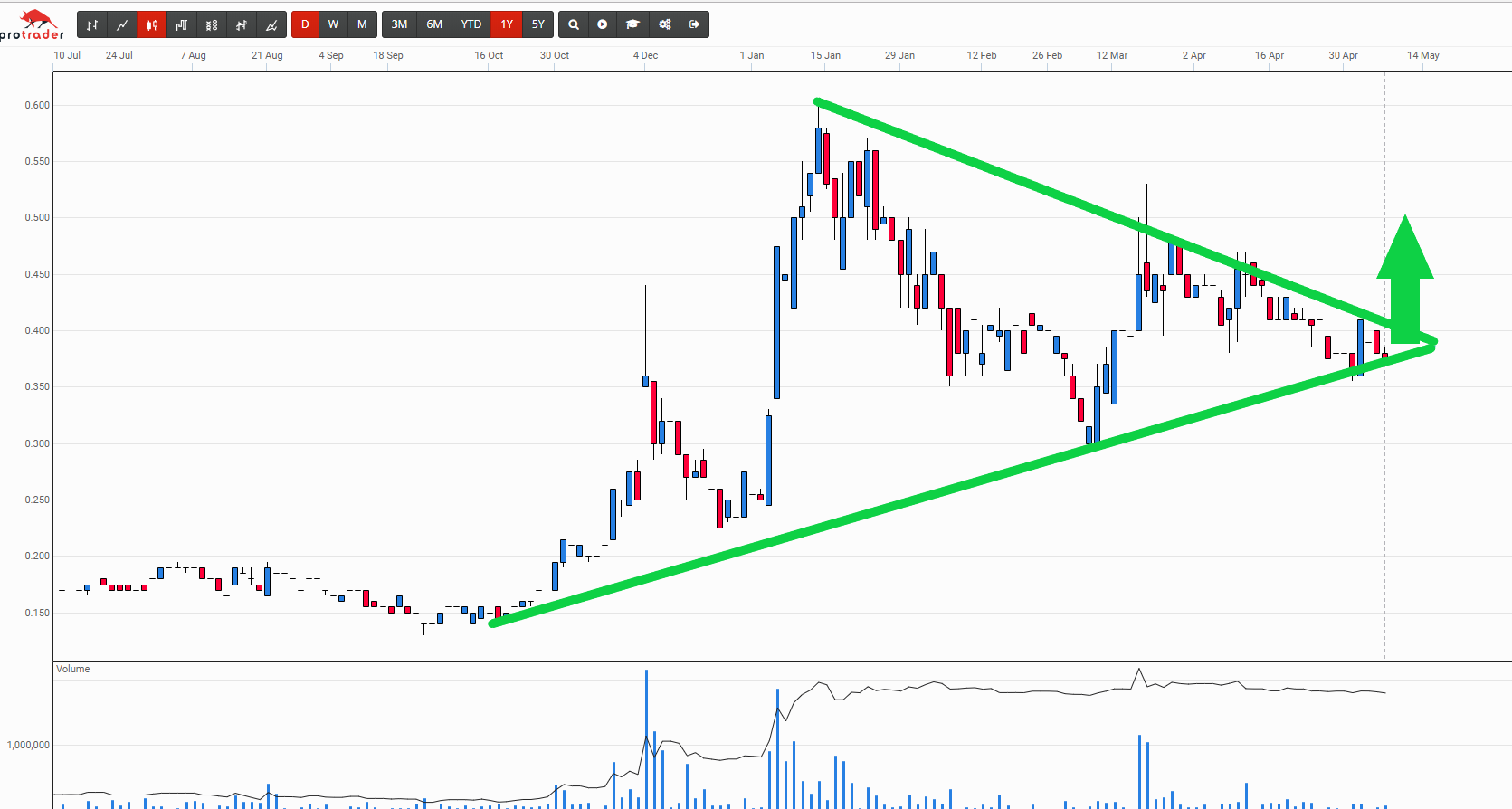Open the education graduation cap icon
Image resolution: width=1512 pixels, height=809 pixels.
[632, 24]
